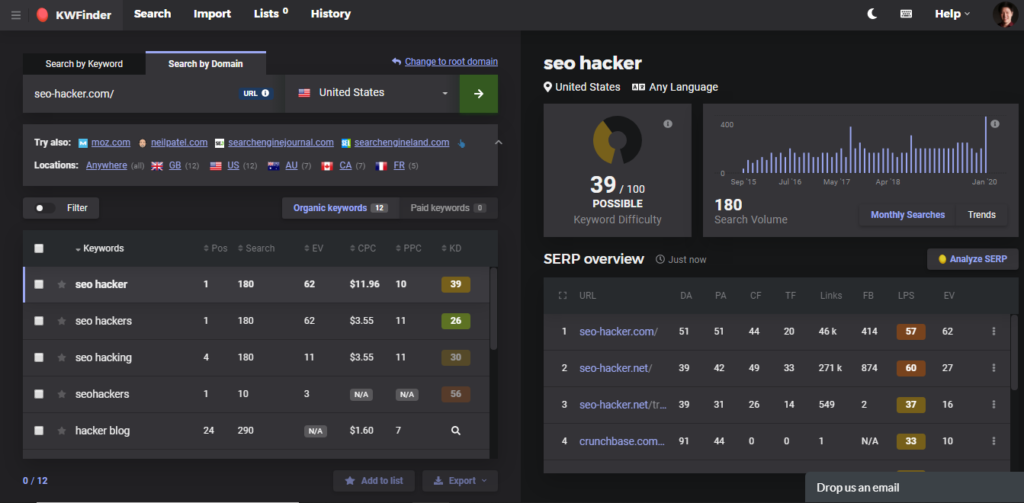This screenshot has width=1024, height=503.
Task: Click hamburger menu icon beside KWFinder
Action: (15, 14)
